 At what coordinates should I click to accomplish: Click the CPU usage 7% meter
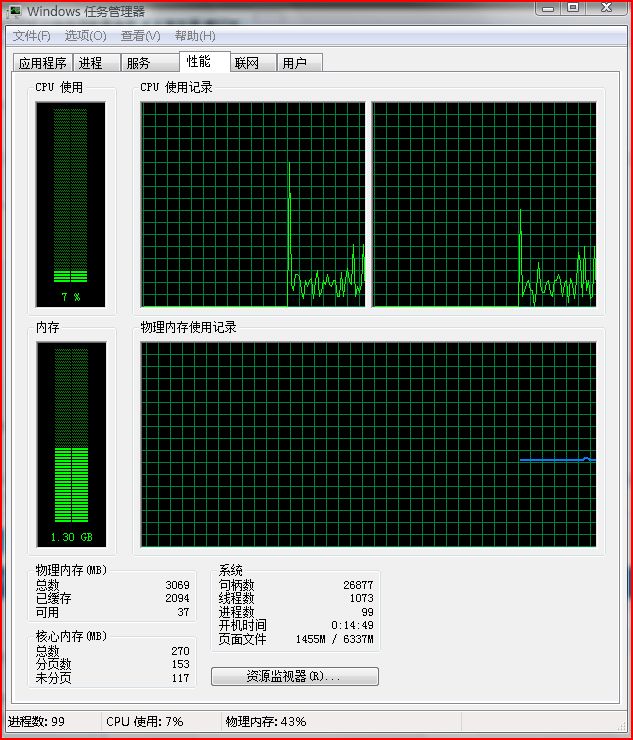coord(71,204)
